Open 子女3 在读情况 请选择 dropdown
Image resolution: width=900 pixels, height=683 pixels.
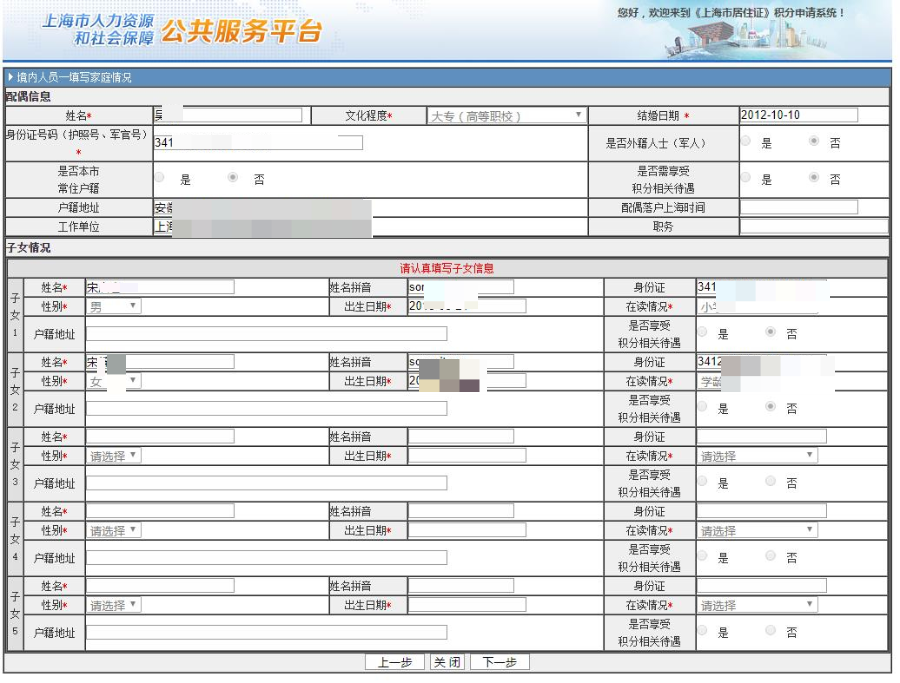pos(758,456)
